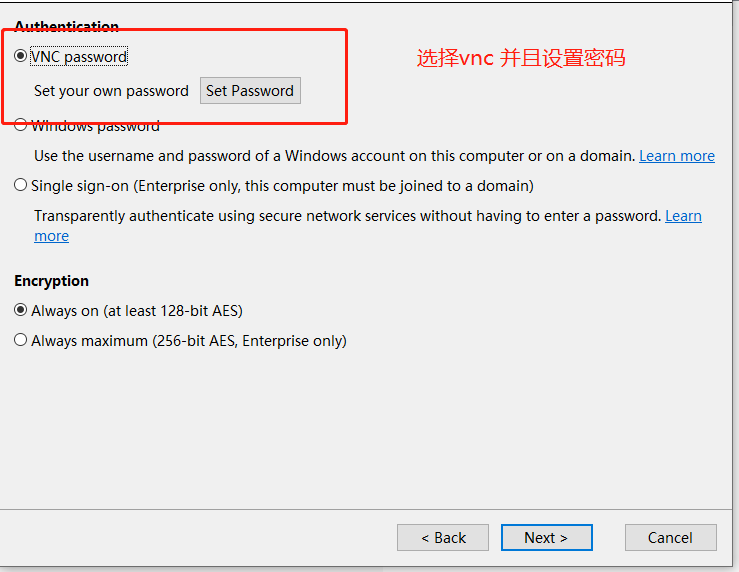
Task: Enable the Single sign-on radio circle
Action: tap(21, 185)
